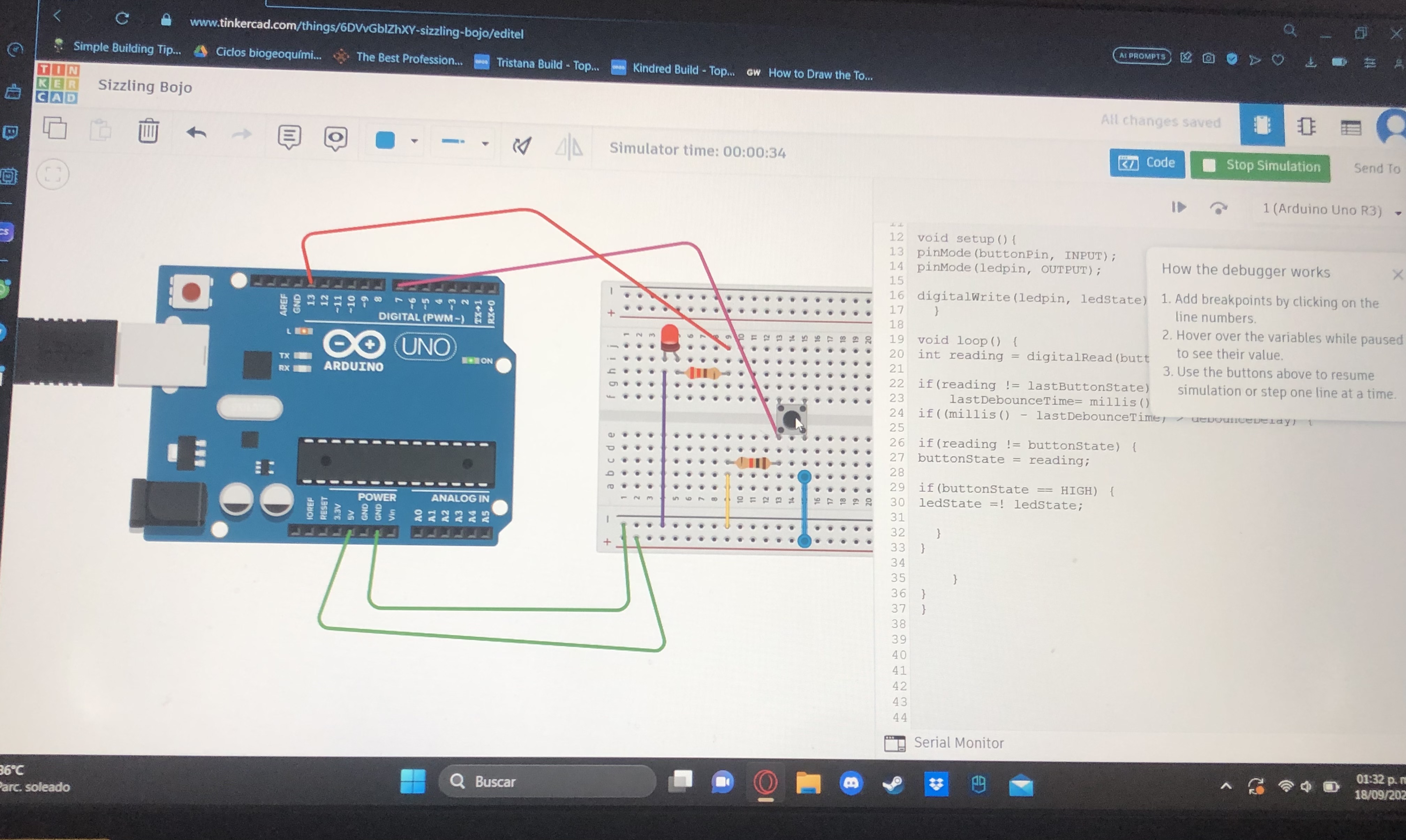This screenshot has height=840, width=1406.
Task: Toggle the notes visibility eye icon
Action: tap(335, 138)
